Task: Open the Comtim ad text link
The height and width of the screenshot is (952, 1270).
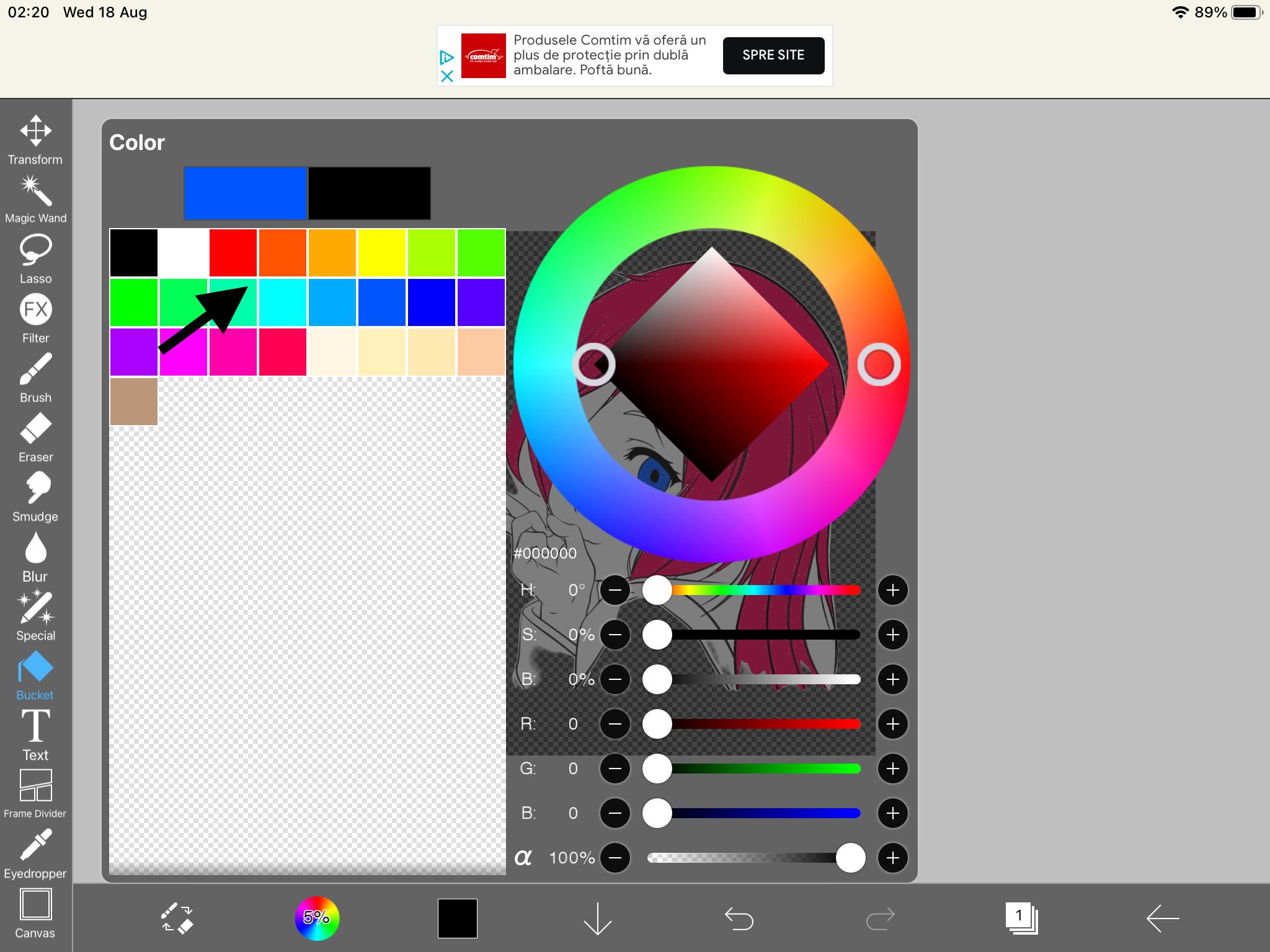Action: click(610, 55)
